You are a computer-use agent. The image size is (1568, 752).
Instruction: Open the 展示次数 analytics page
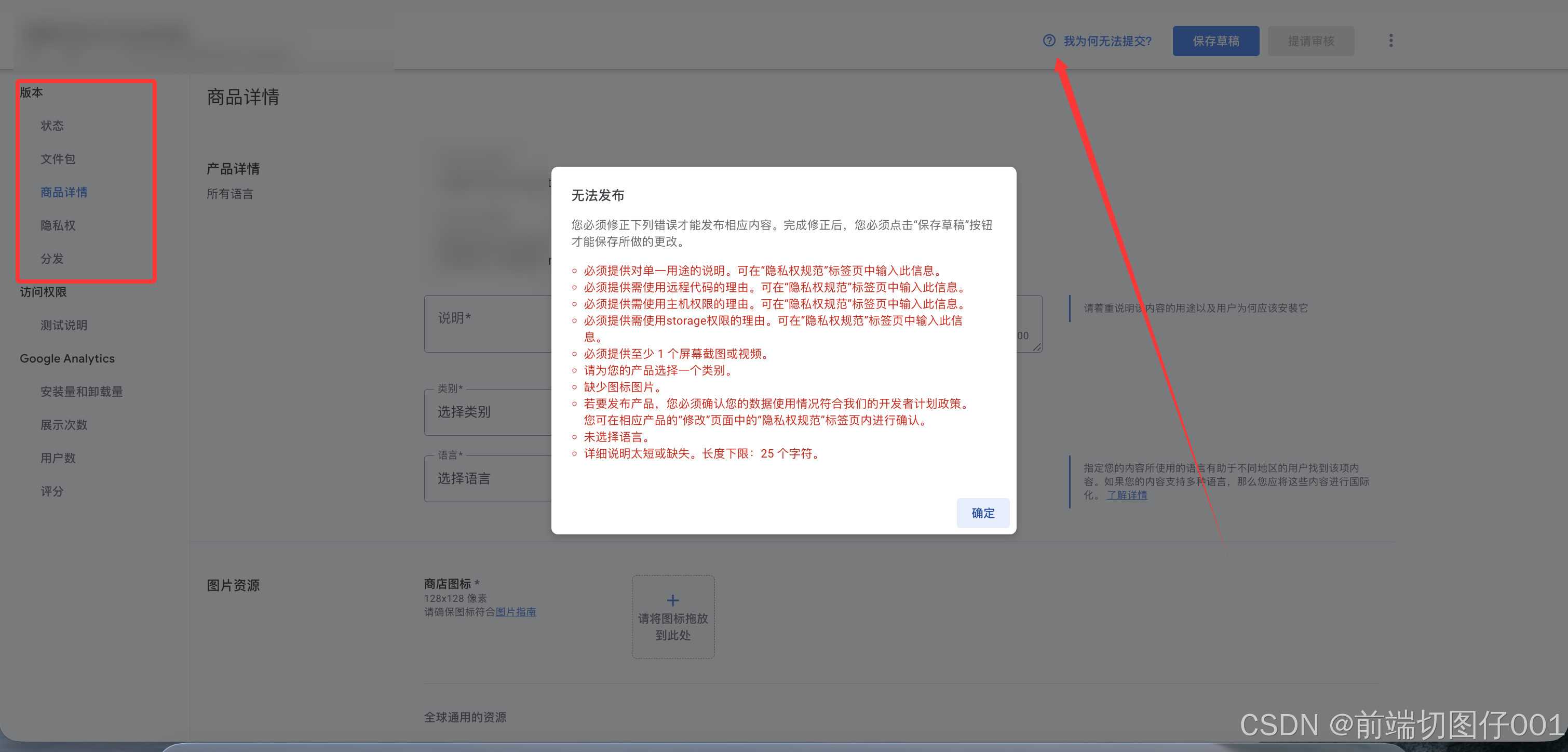(64, 424)
